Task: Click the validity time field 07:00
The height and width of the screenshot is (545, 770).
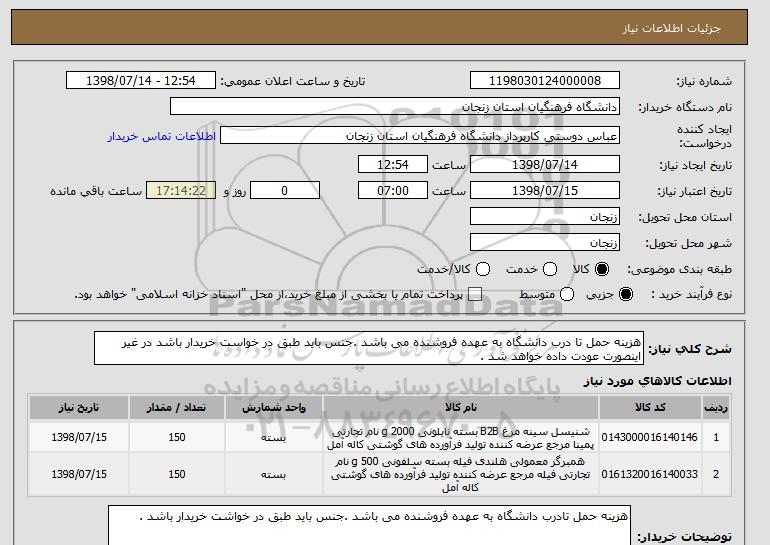Action: pyautogui.click(x=393, y=191)
